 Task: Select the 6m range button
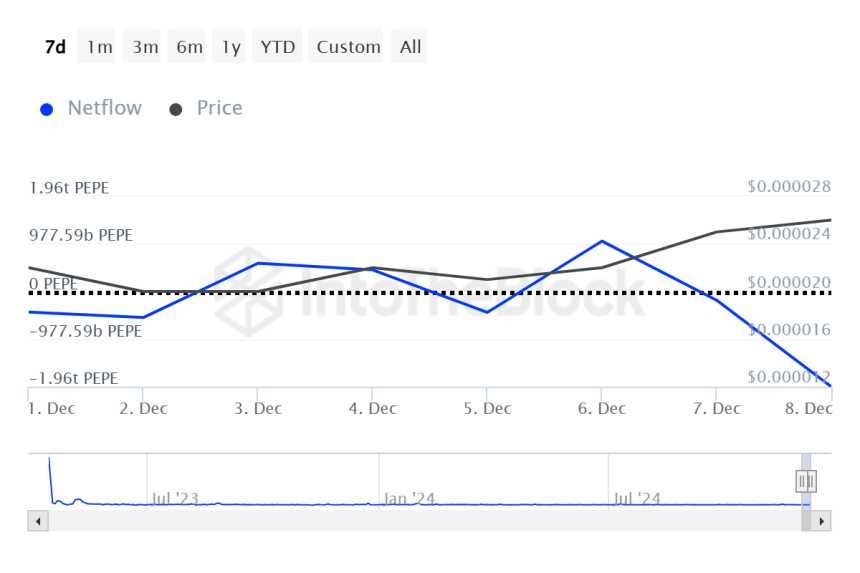(189, 47)
